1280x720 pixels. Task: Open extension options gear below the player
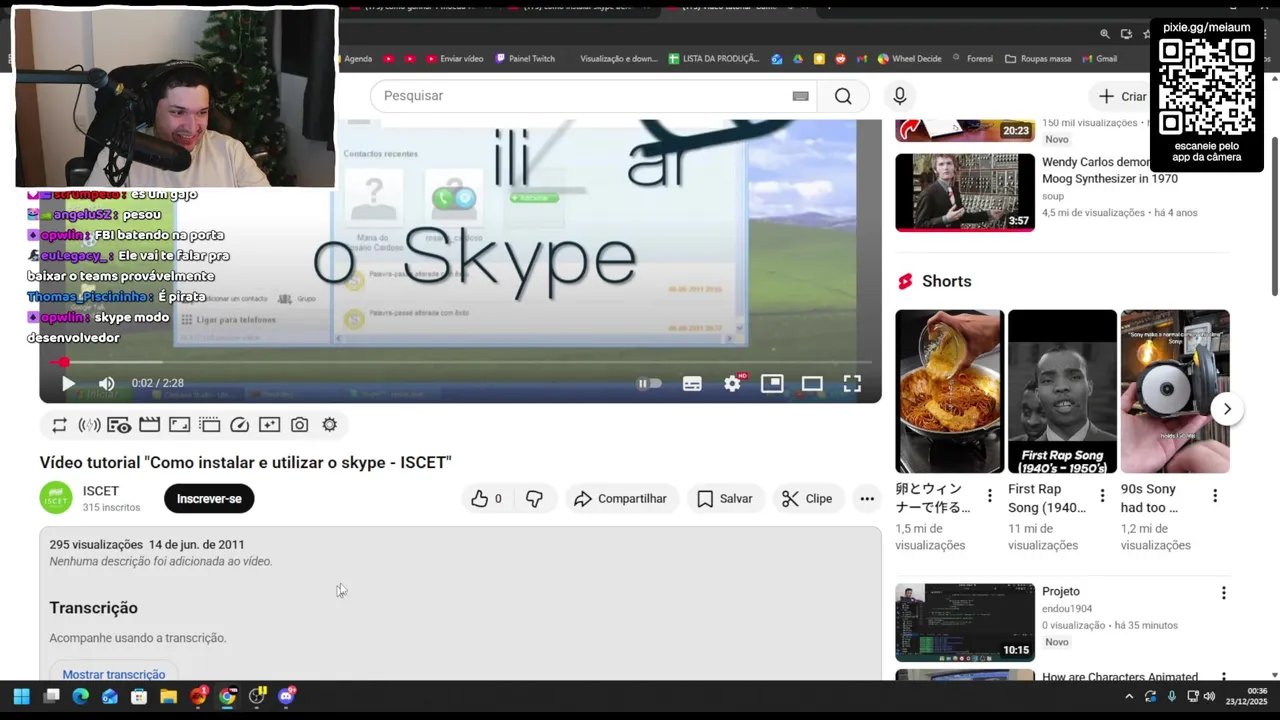(329, 425)
